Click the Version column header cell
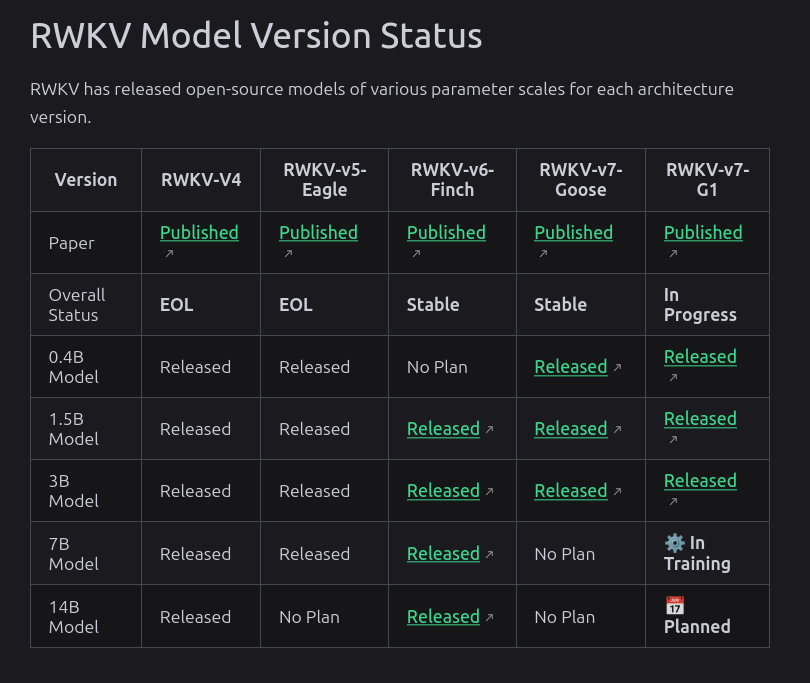Viewport: 810px width, 683px height. click(86, 180)
